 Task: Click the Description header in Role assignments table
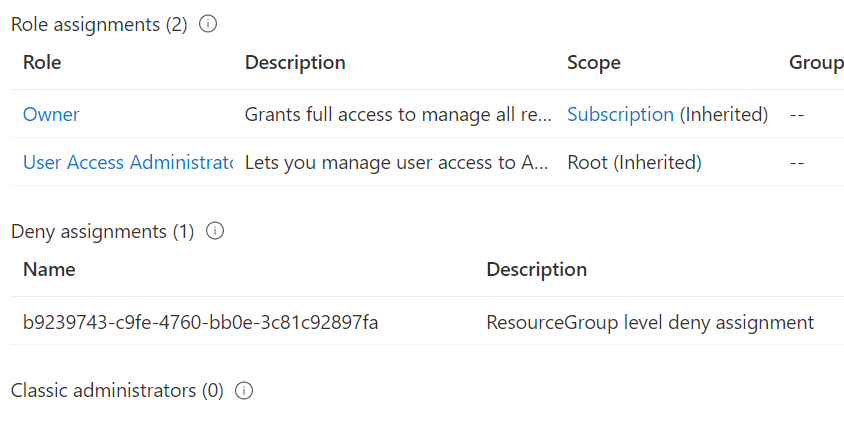point(295,62)
